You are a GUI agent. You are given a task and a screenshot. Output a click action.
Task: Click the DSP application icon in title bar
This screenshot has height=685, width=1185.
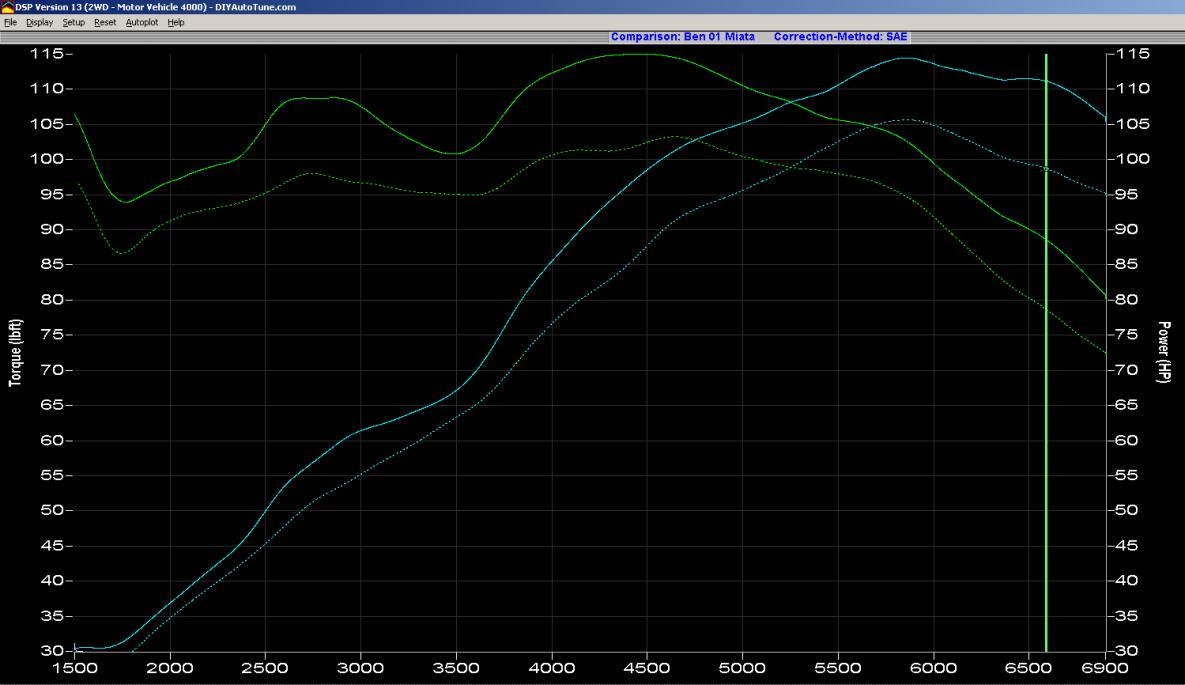pyautogui.click(x=7, y=7)
